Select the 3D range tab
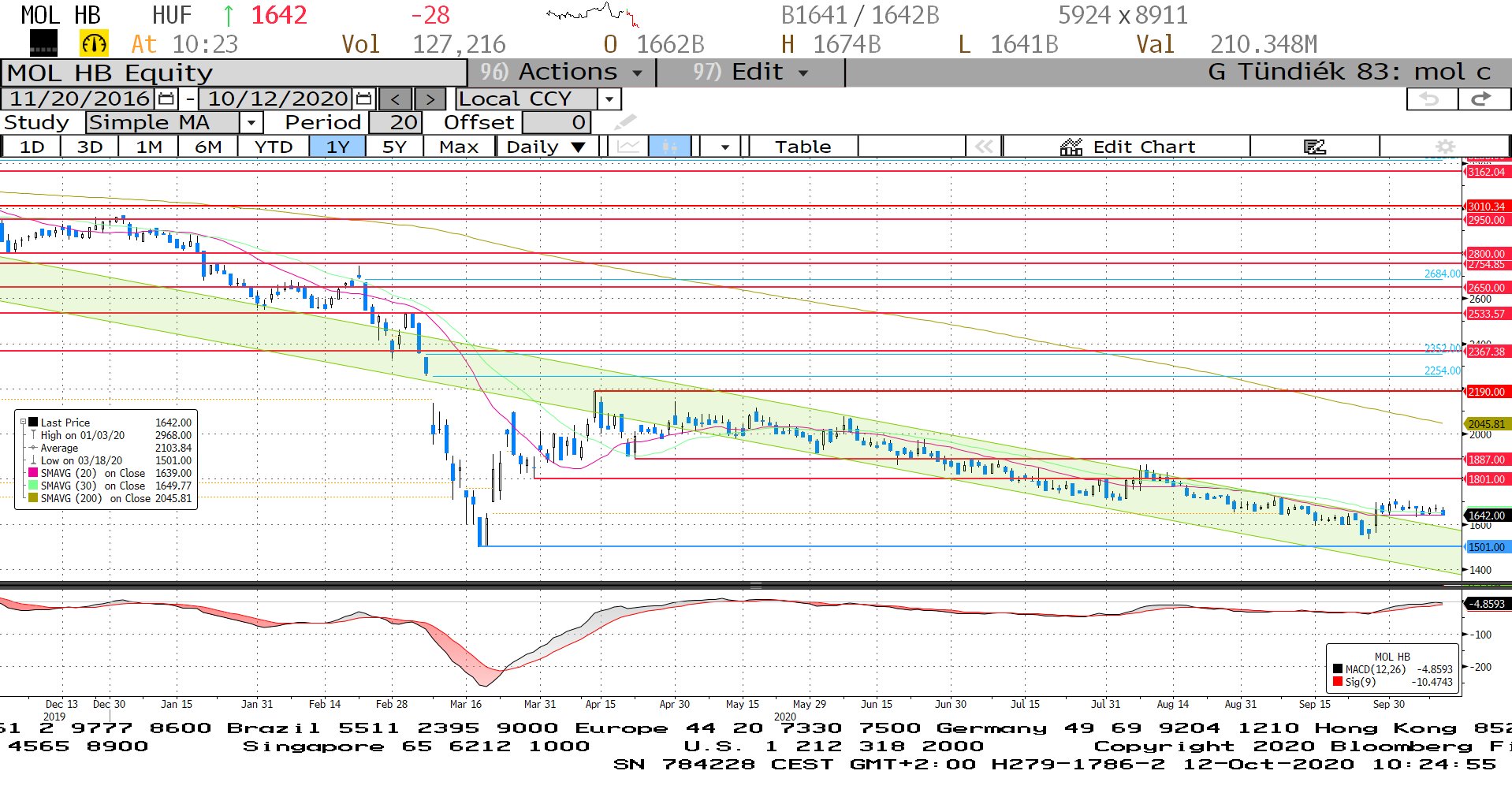This screenshot has width=1512, height=808. tap(90, 147)
